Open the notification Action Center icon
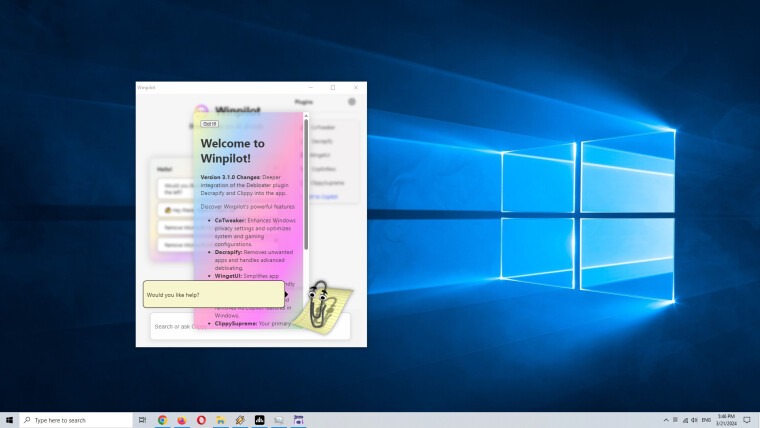Image resolution: width=760 pixels, height=428 pixels. (x=747, y=420)
